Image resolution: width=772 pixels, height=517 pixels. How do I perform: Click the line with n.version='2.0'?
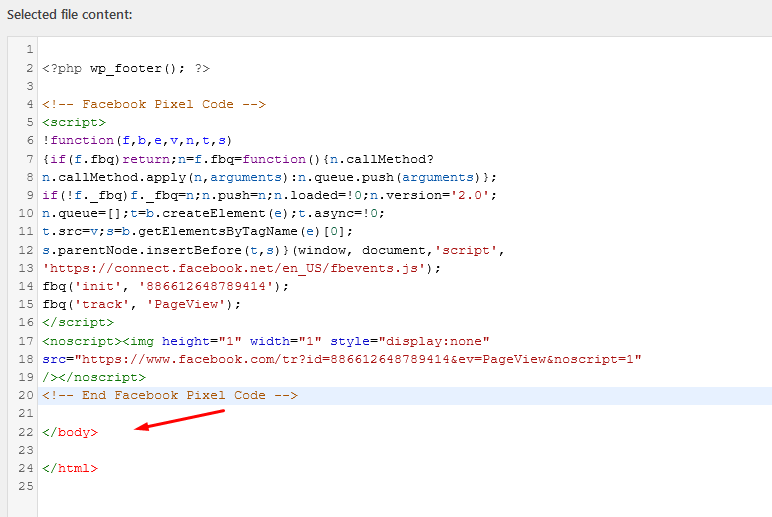coord(269,195)
